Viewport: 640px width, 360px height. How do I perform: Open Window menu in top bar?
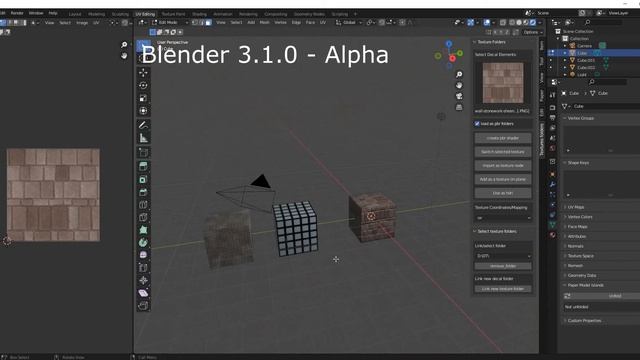click(36, 13)
